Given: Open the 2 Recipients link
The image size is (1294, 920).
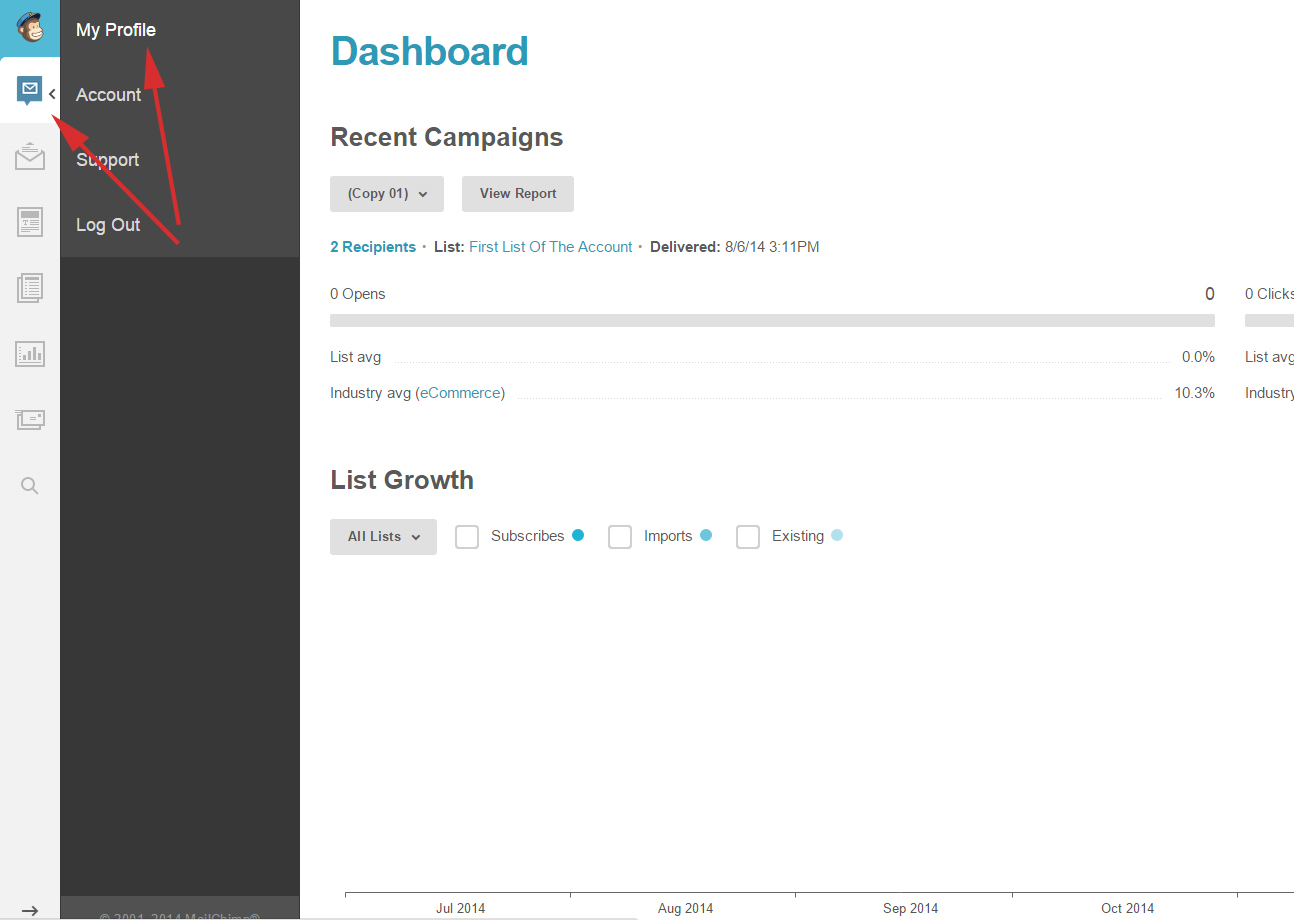Looking at the screenshot, I should click(373, 247).
